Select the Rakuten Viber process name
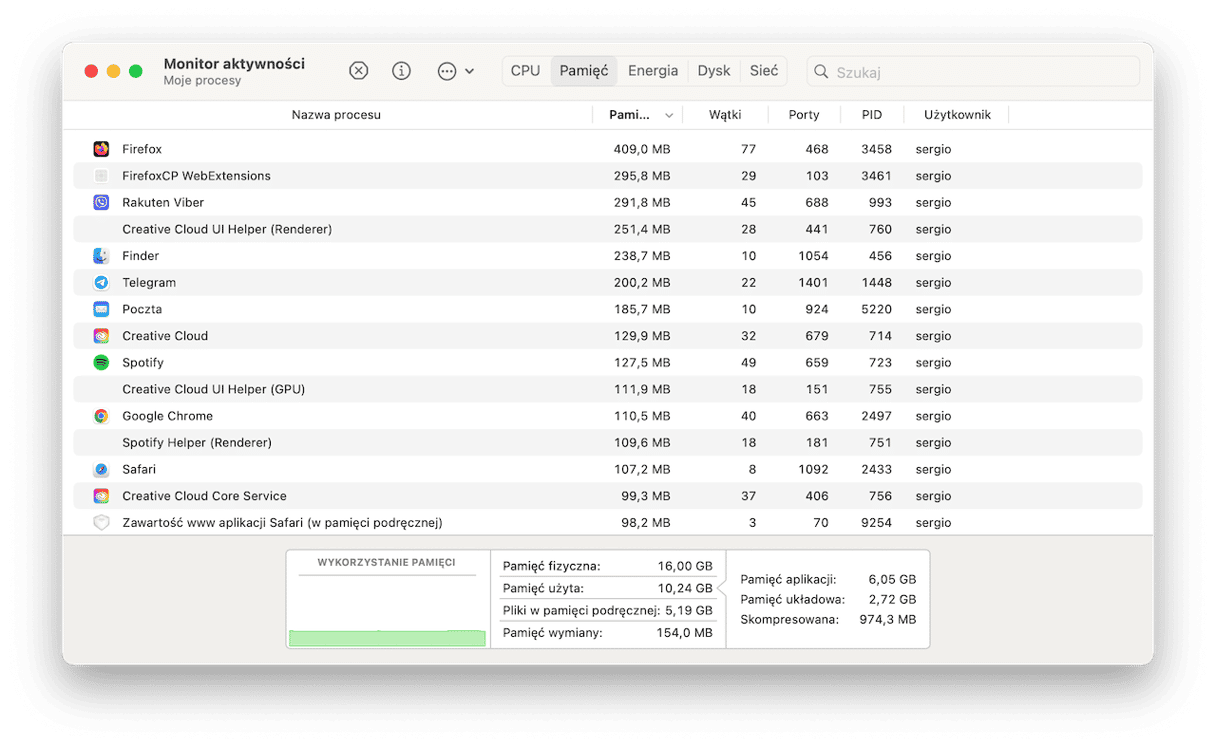 tap(163, 202)
